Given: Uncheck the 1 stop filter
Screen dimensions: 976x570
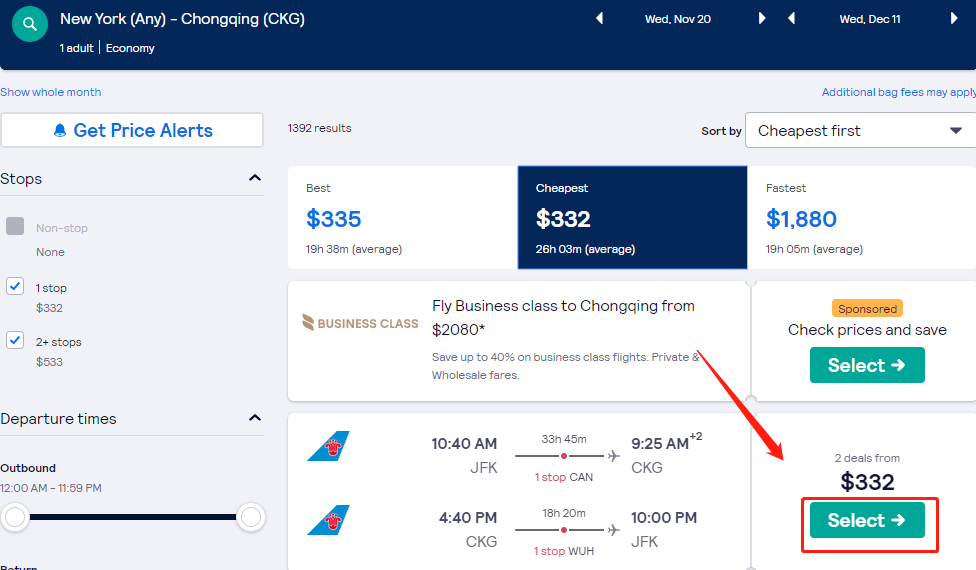Looking at the screenshot, I should coord(15,286).
